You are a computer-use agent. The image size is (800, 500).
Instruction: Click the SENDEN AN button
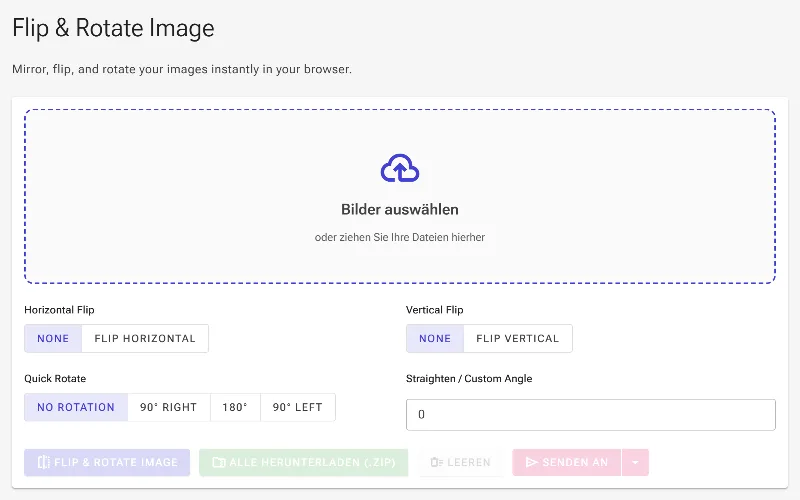coord(567,462)
